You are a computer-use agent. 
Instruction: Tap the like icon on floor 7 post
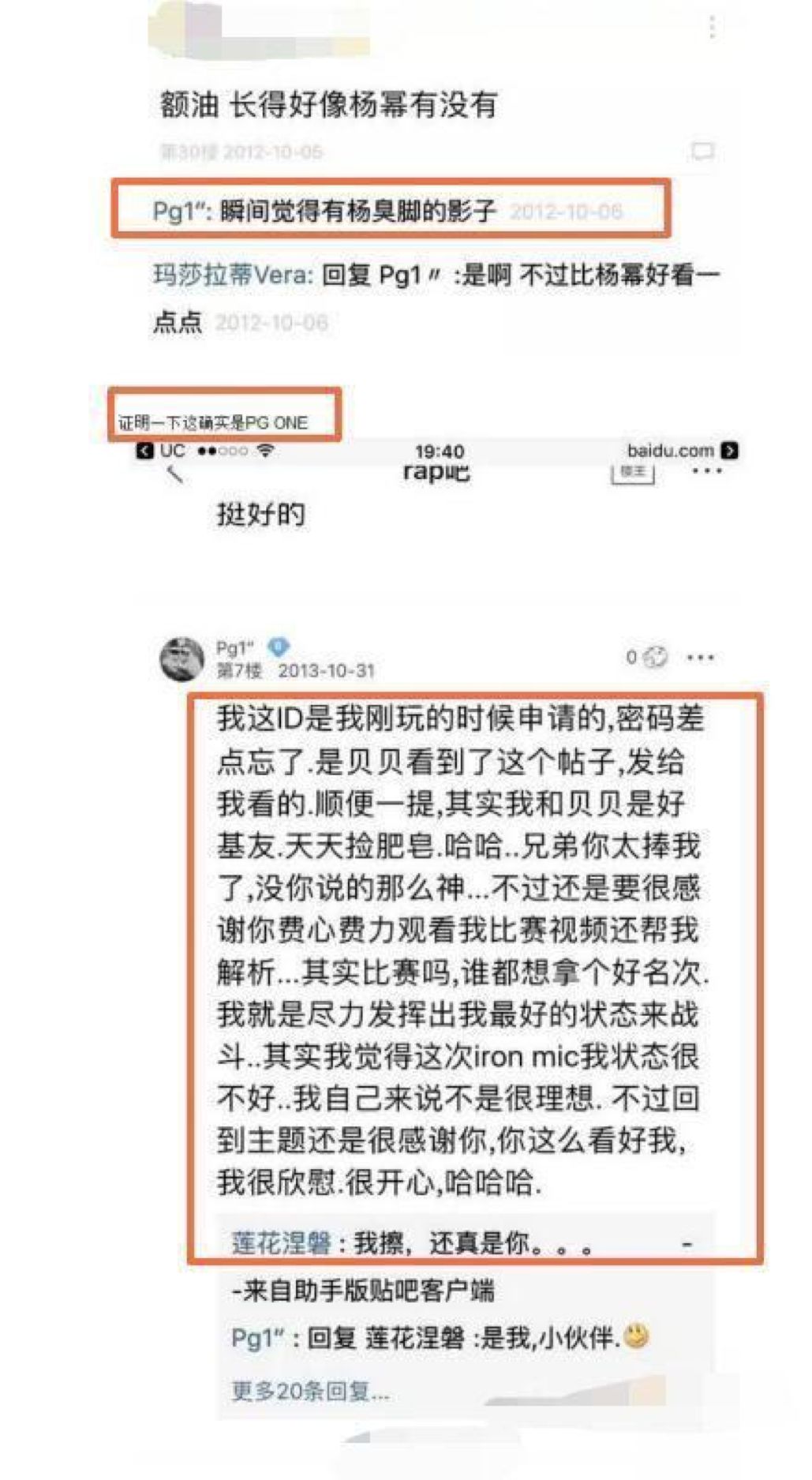coord(655,657)
